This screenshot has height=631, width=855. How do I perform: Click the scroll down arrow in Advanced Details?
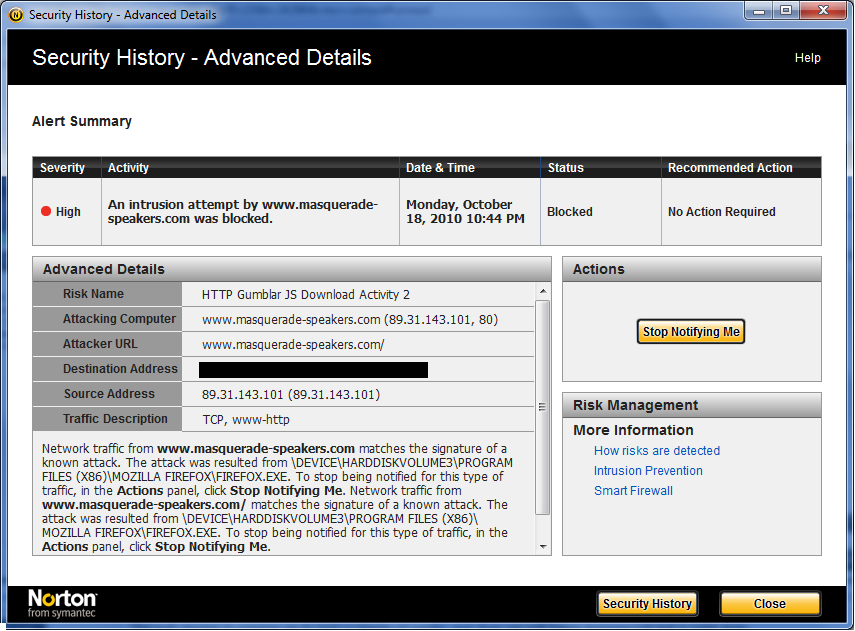click(543, 546)
